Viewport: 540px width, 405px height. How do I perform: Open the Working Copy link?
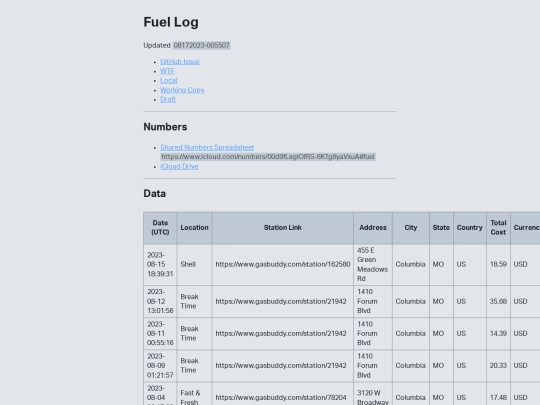182,90
